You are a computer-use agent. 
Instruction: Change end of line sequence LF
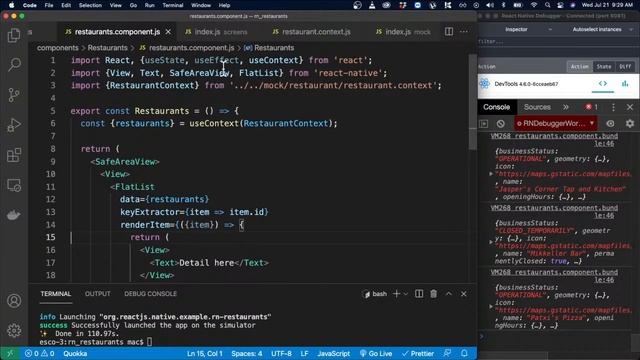(x=304, y=353)
